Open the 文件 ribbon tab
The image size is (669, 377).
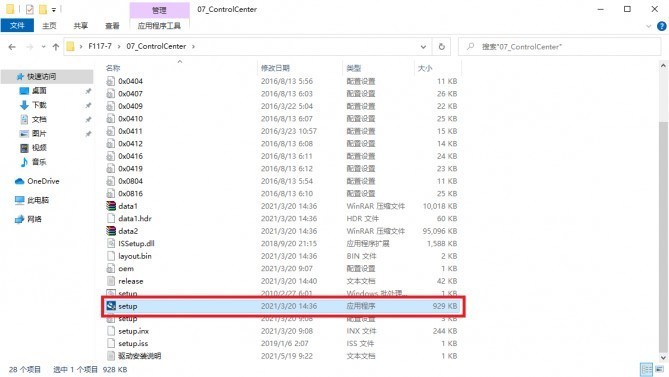(x=17, y=26)
